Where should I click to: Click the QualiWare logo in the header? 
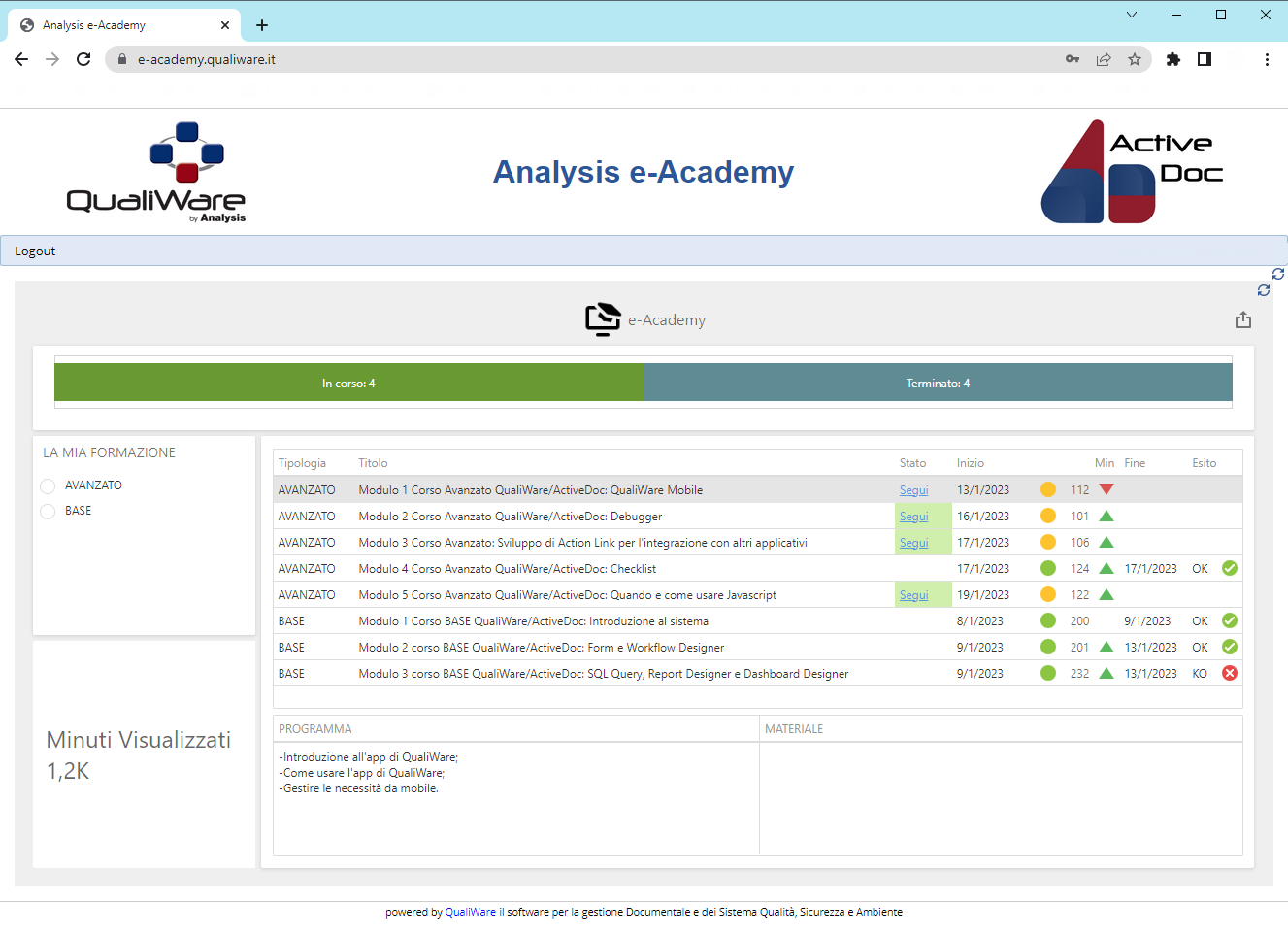[x=155, y=172]
